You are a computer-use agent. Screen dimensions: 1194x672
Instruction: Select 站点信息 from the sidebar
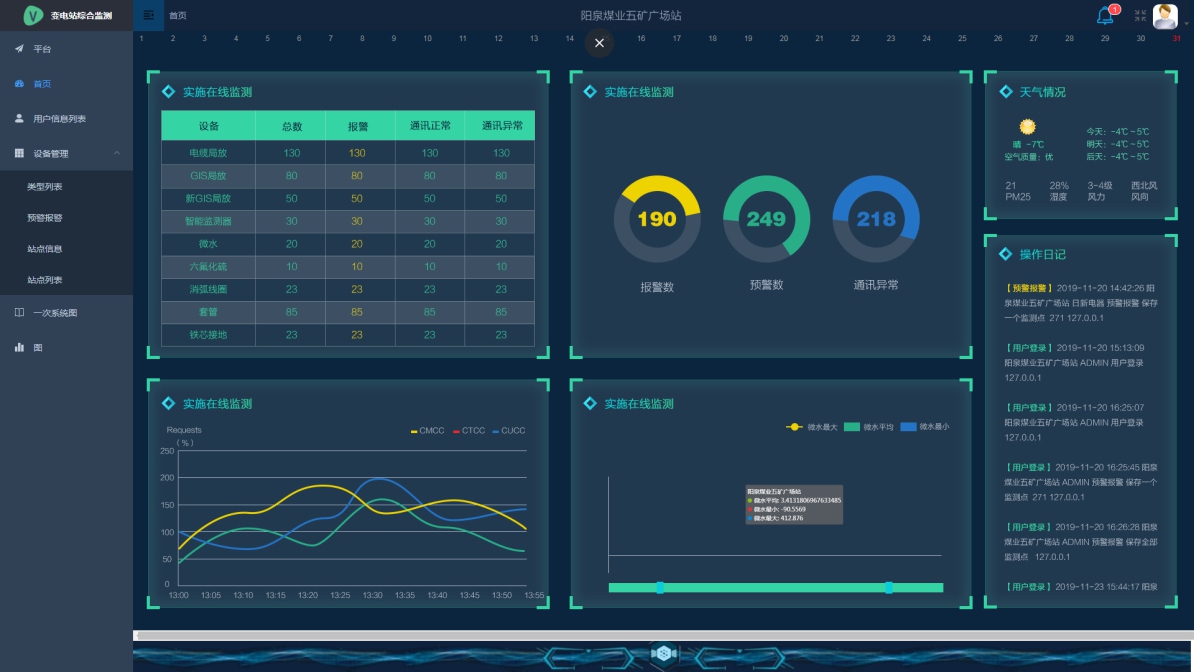[x=45, y=249]
